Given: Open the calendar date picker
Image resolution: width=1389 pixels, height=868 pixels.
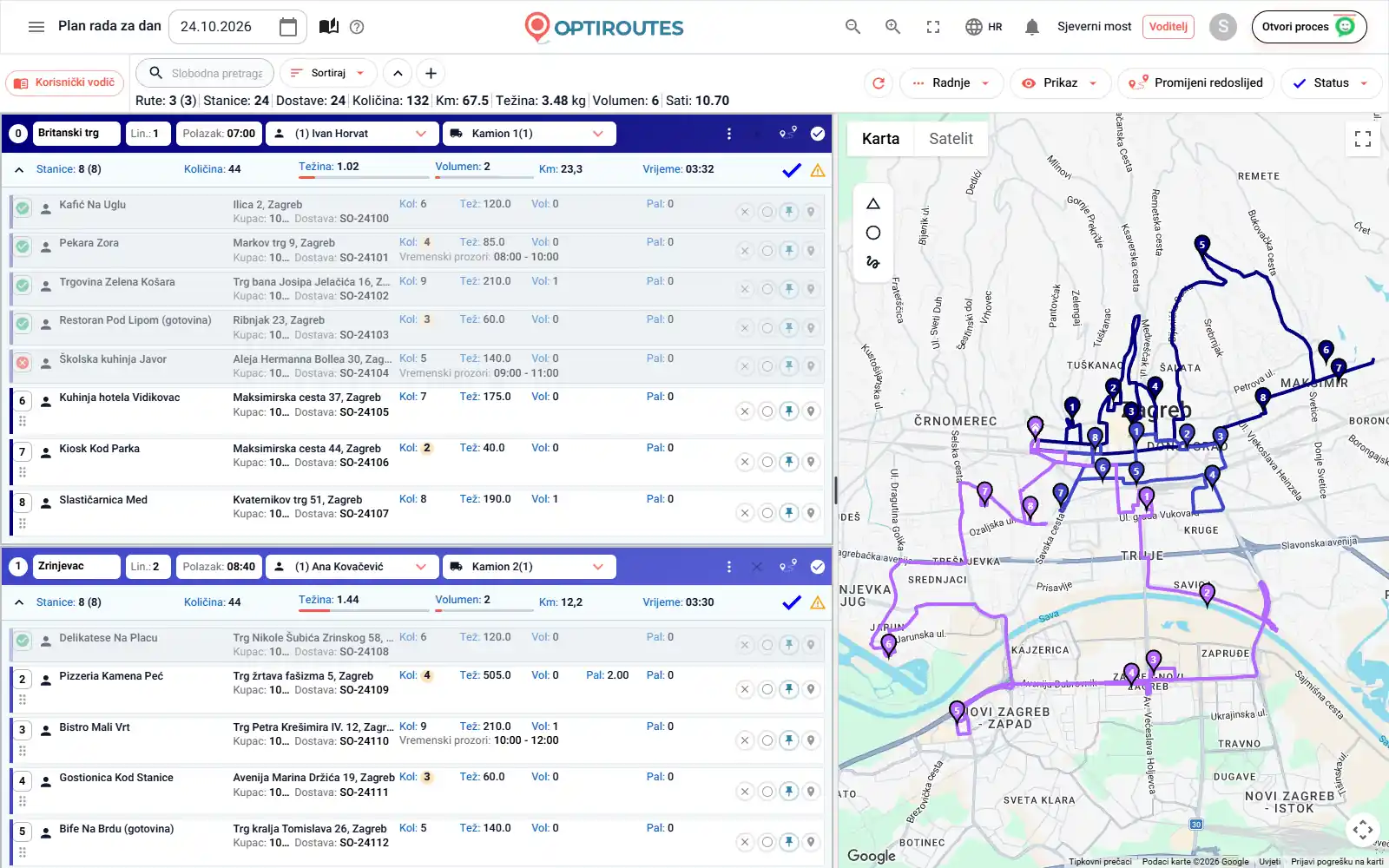Looking at the screenshot, I should point(288,27).
